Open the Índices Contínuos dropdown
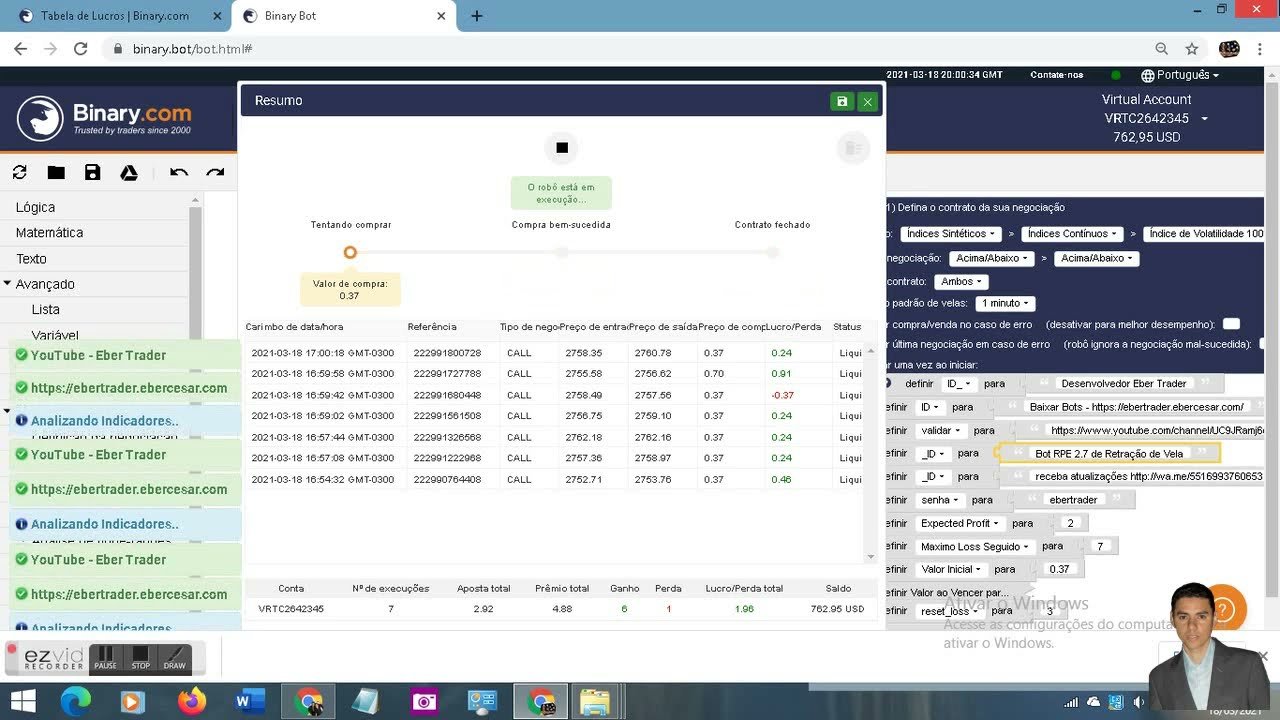Viewport: 1280px width, 720px height. click(1071, 233)
